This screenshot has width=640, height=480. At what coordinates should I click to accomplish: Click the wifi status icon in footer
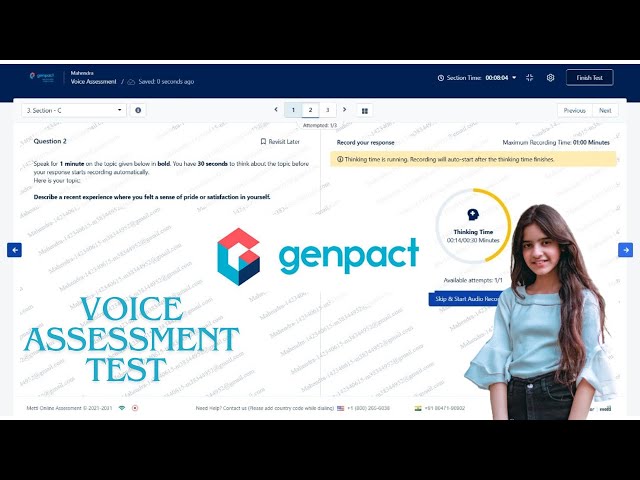pos(122,408)
